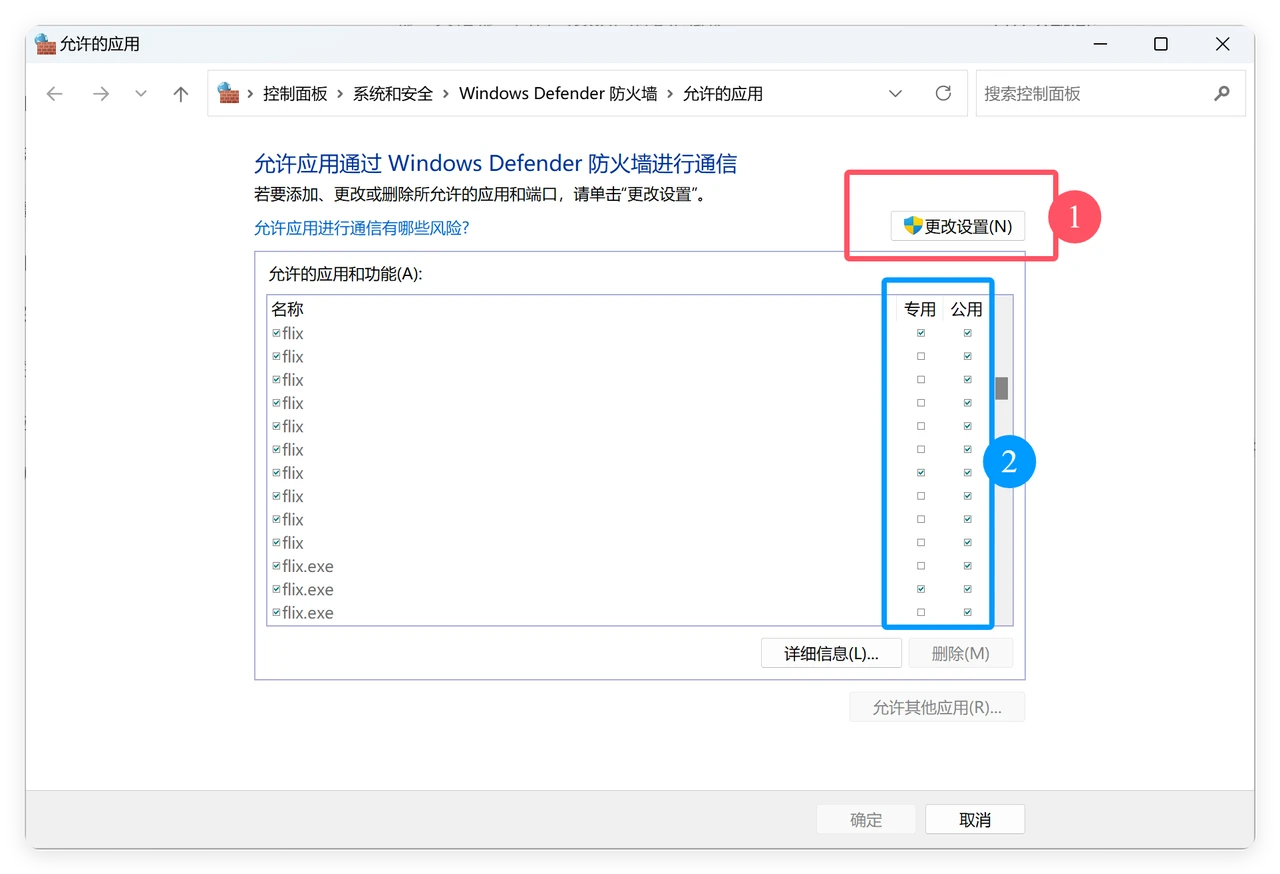Go up one level with the up arrow
This screenshot has width=1280, height=874.
180,93
